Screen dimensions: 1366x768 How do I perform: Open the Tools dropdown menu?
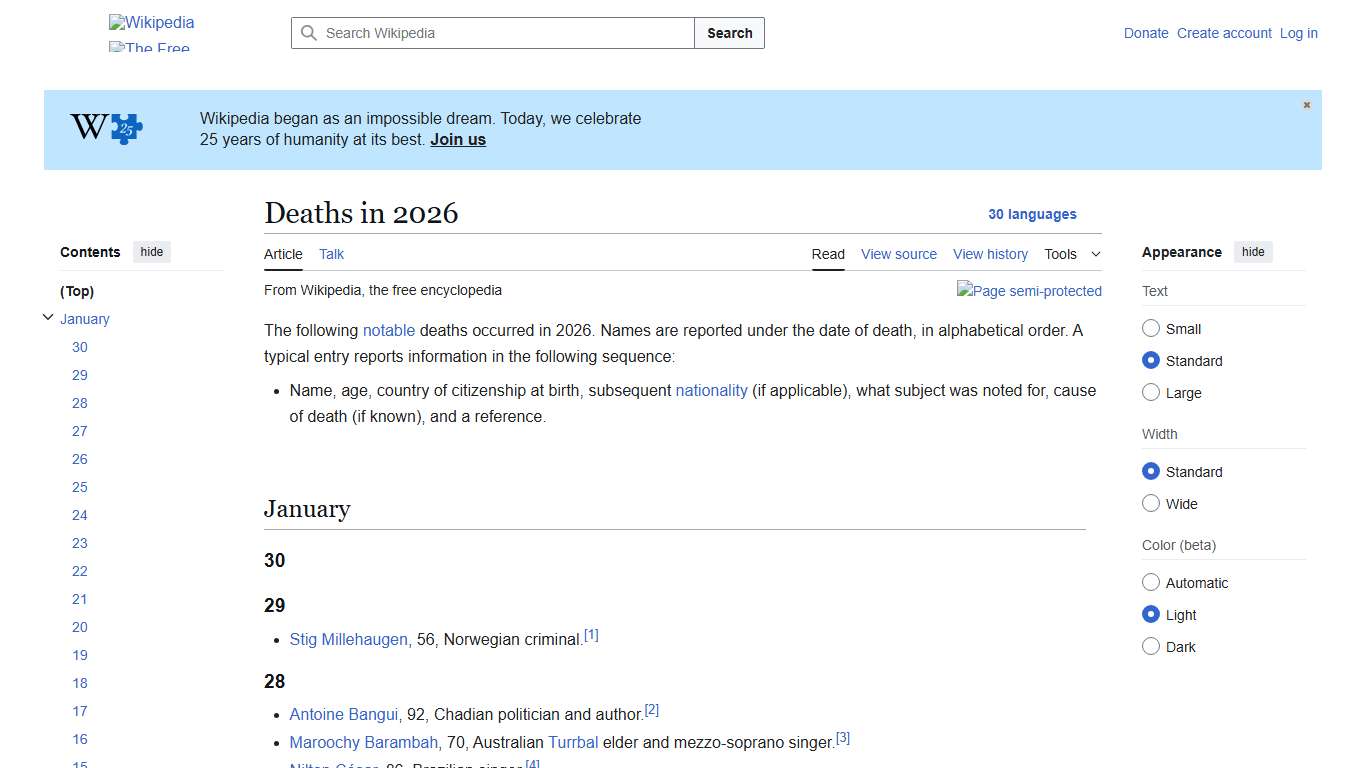(1072, 254)
